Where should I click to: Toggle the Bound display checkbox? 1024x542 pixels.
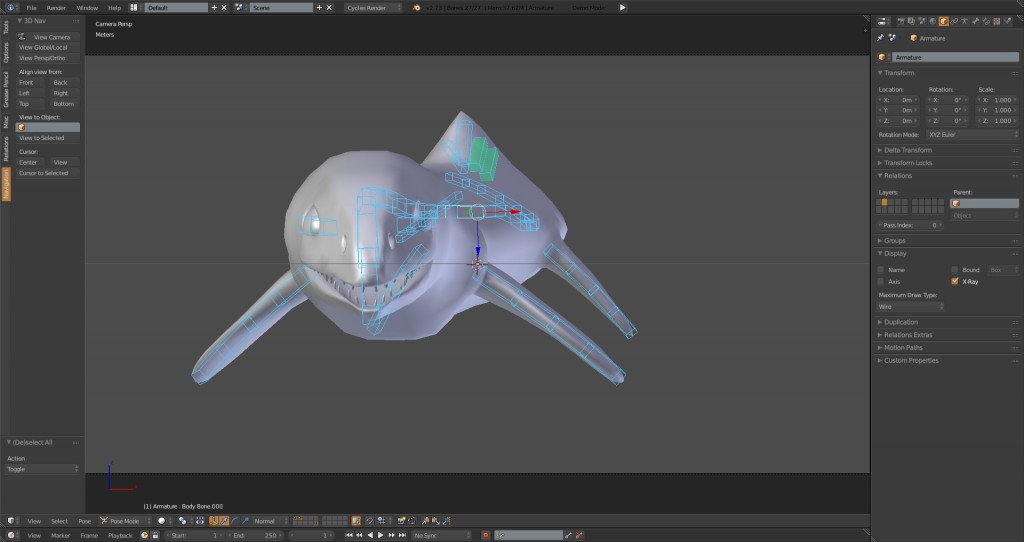pos(955,270)
